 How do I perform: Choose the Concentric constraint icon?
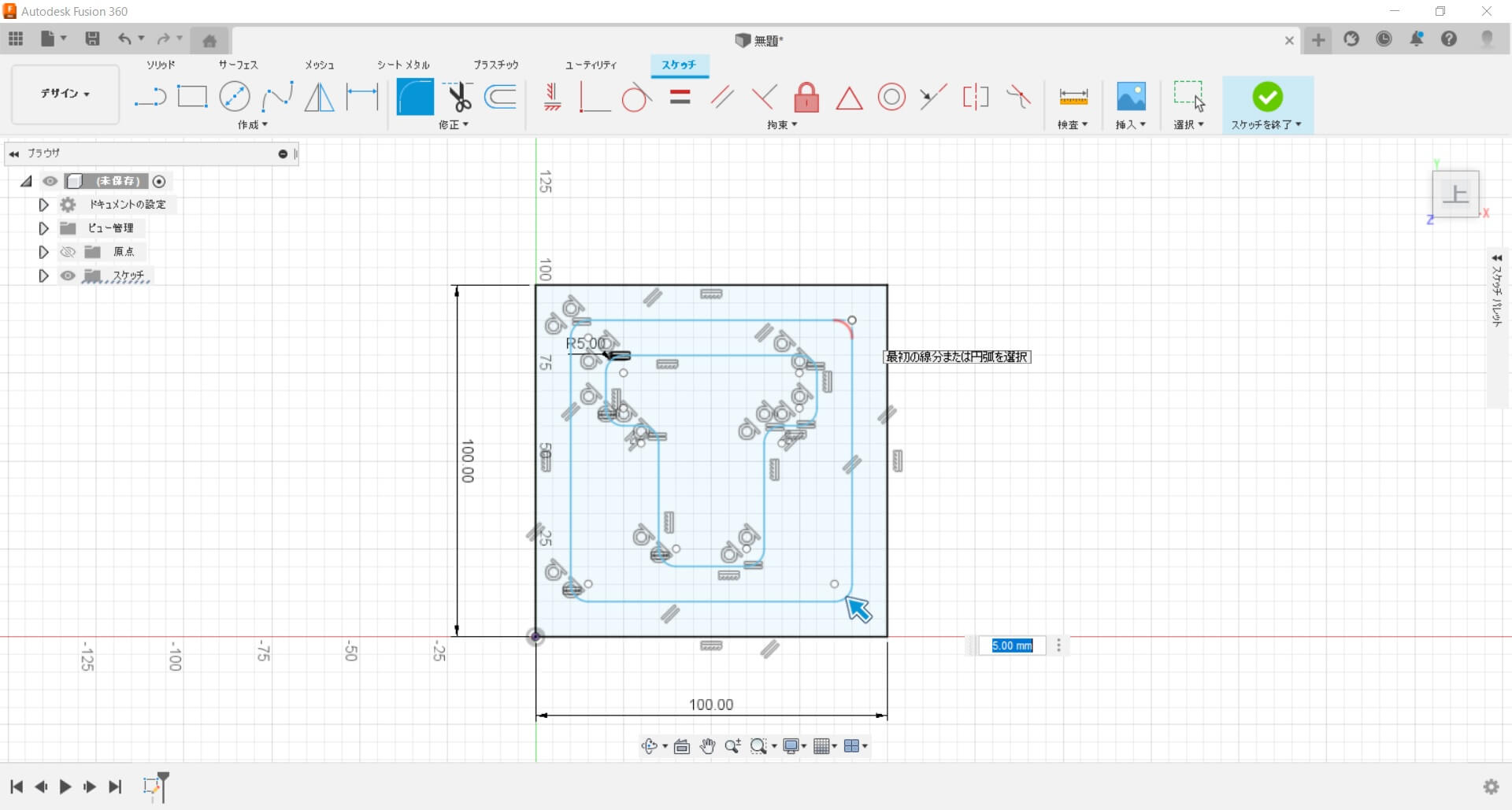point(891,98)
